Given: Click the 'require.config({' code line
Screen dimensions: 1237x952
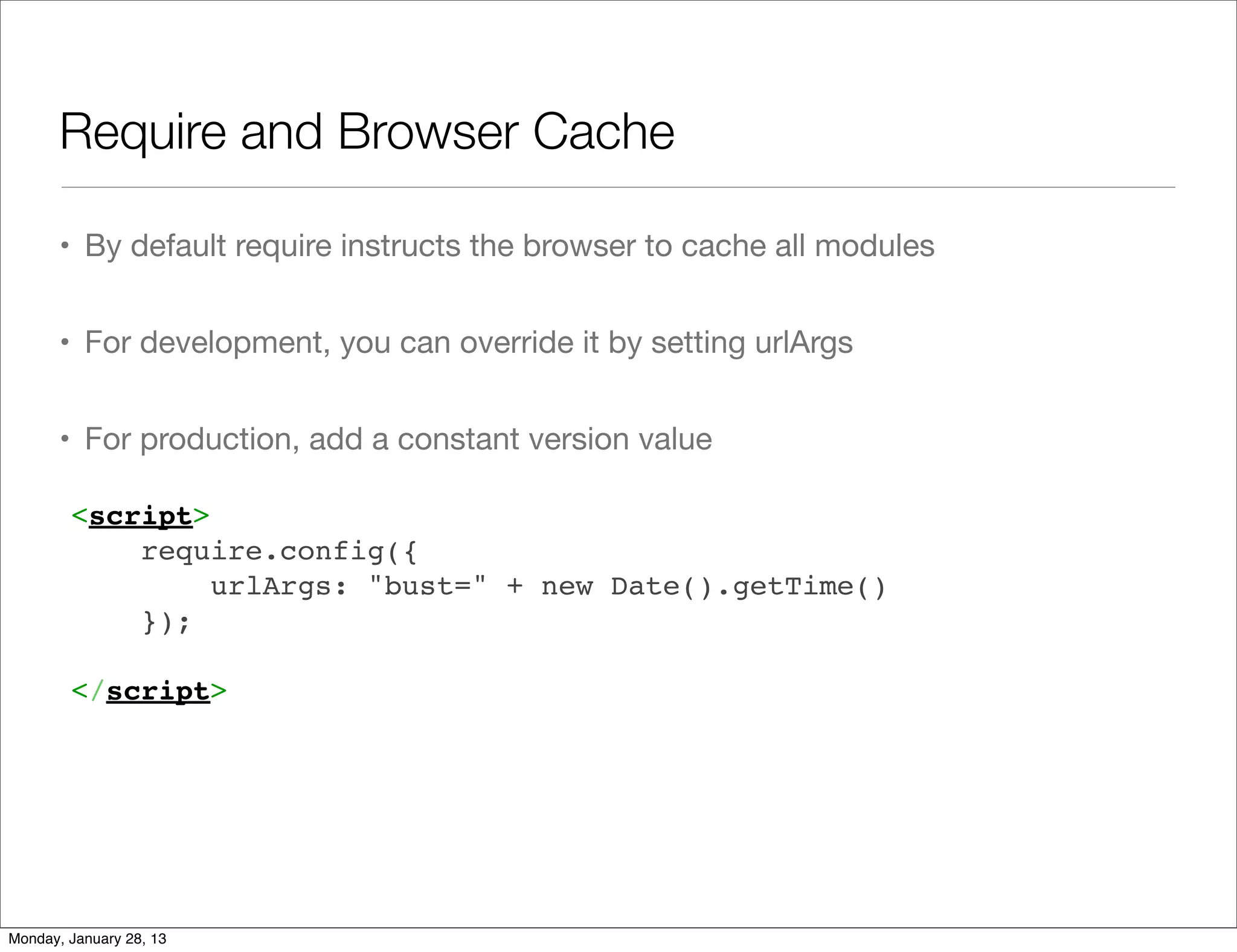Looking at the screenshot, I should 279,552.
